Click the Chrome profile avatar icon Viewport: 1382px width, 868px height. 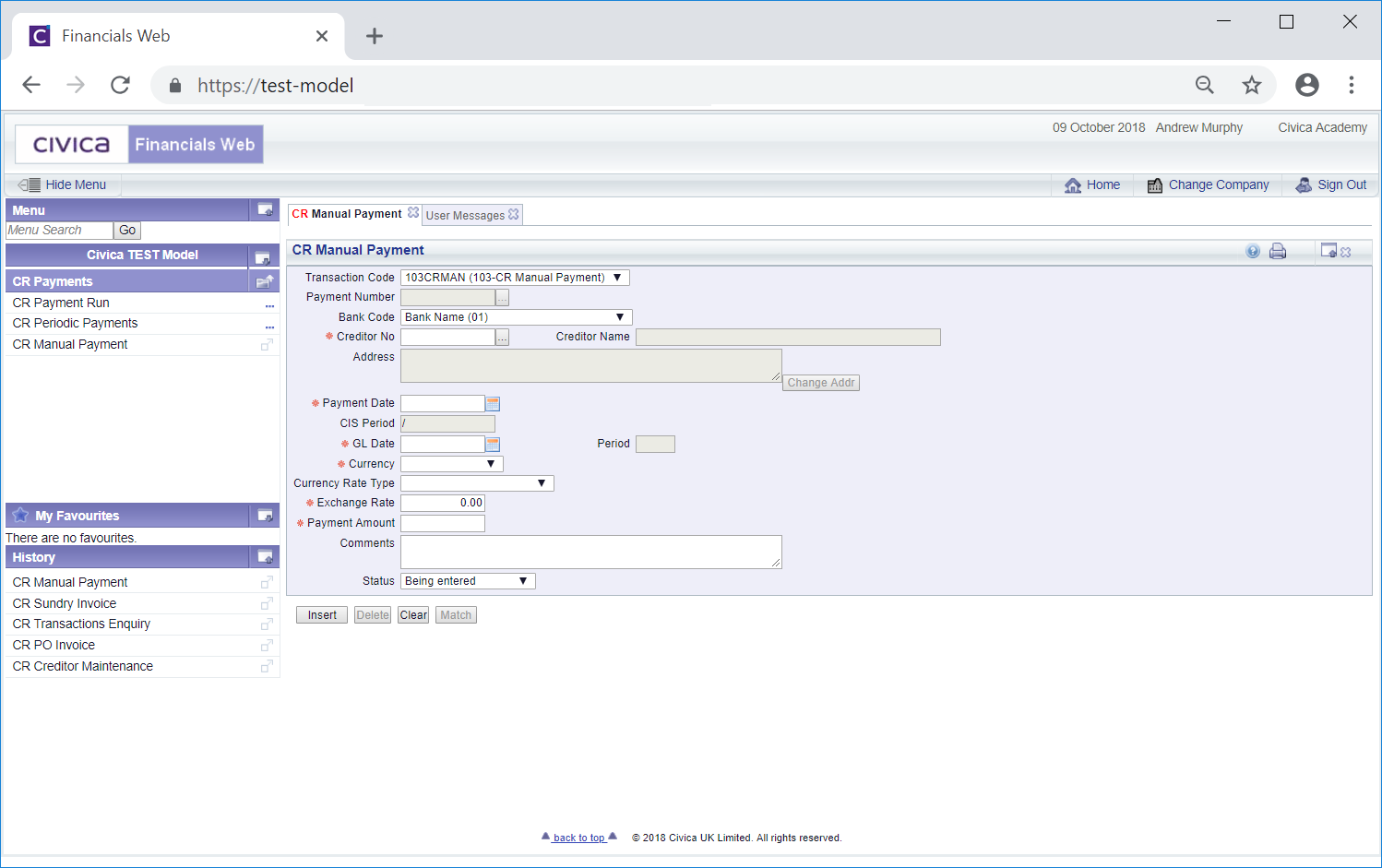[x=1307, y=85]
